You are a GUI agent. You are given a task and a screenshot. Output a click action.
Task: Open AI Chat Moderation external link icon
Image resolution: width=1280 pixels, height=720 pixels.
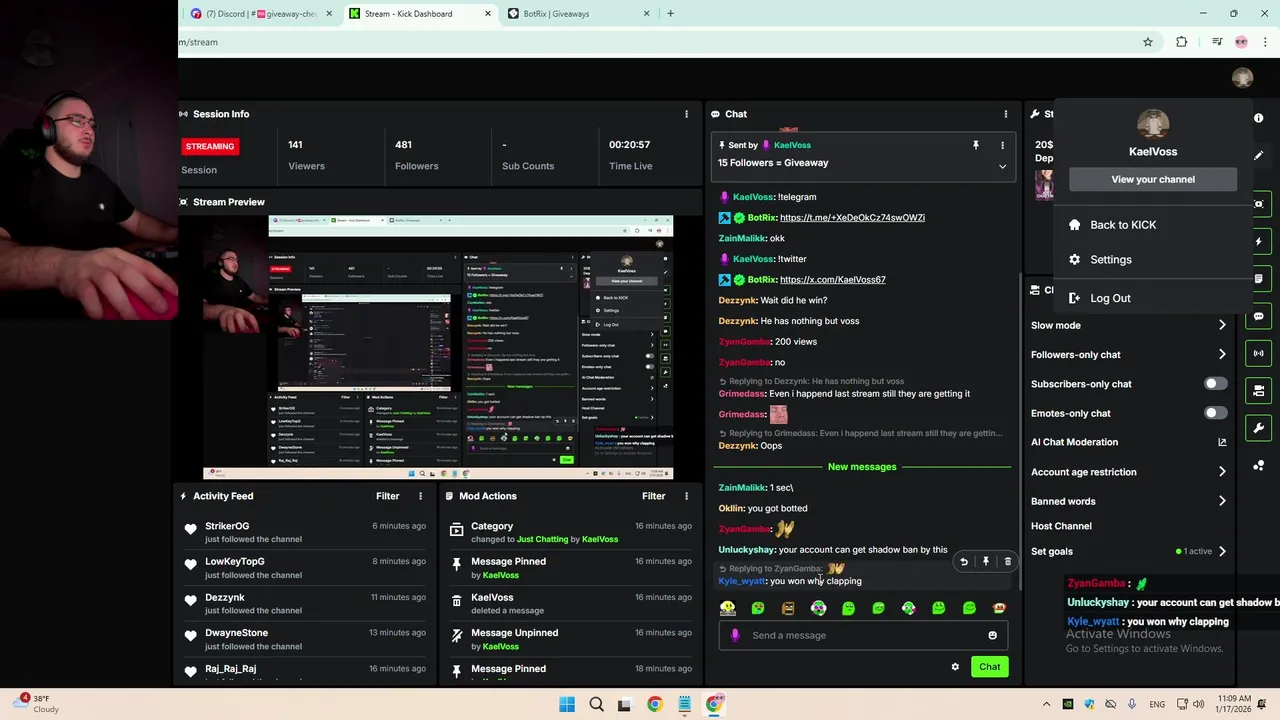1222,442
